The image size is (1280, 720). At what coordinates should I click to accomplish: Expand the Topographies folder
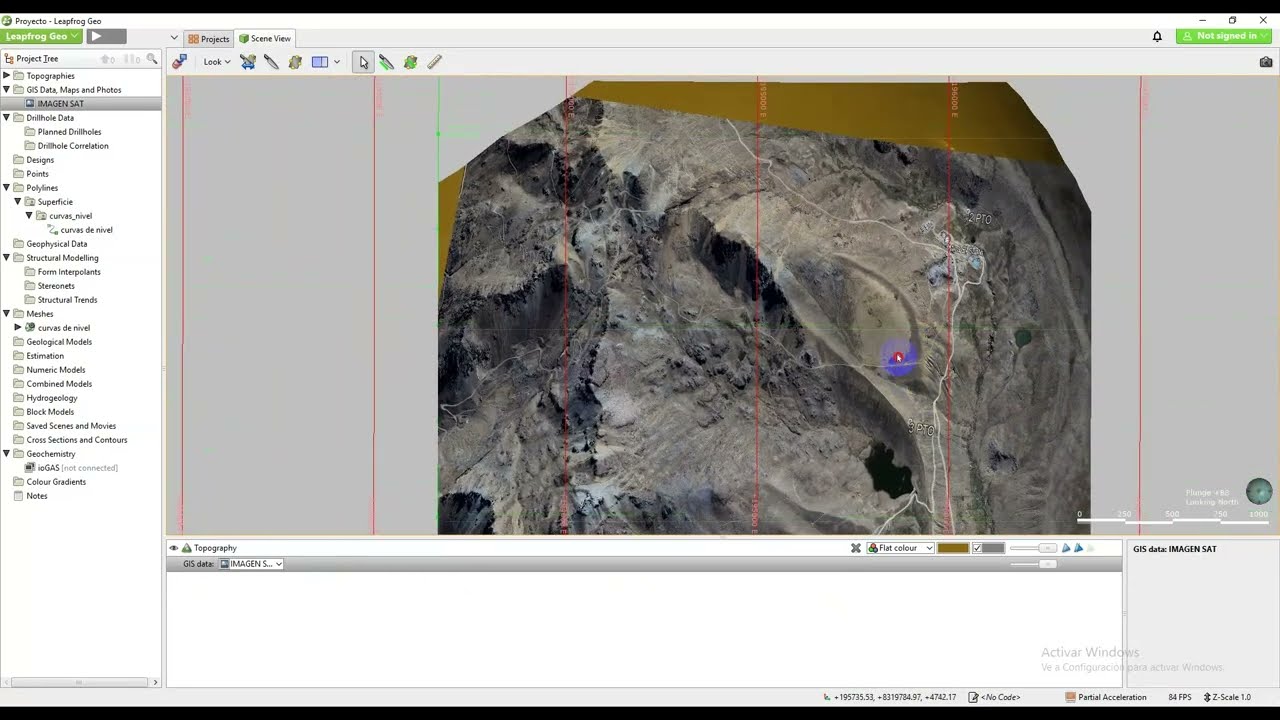pyautogui.click(x=6, y=76)
